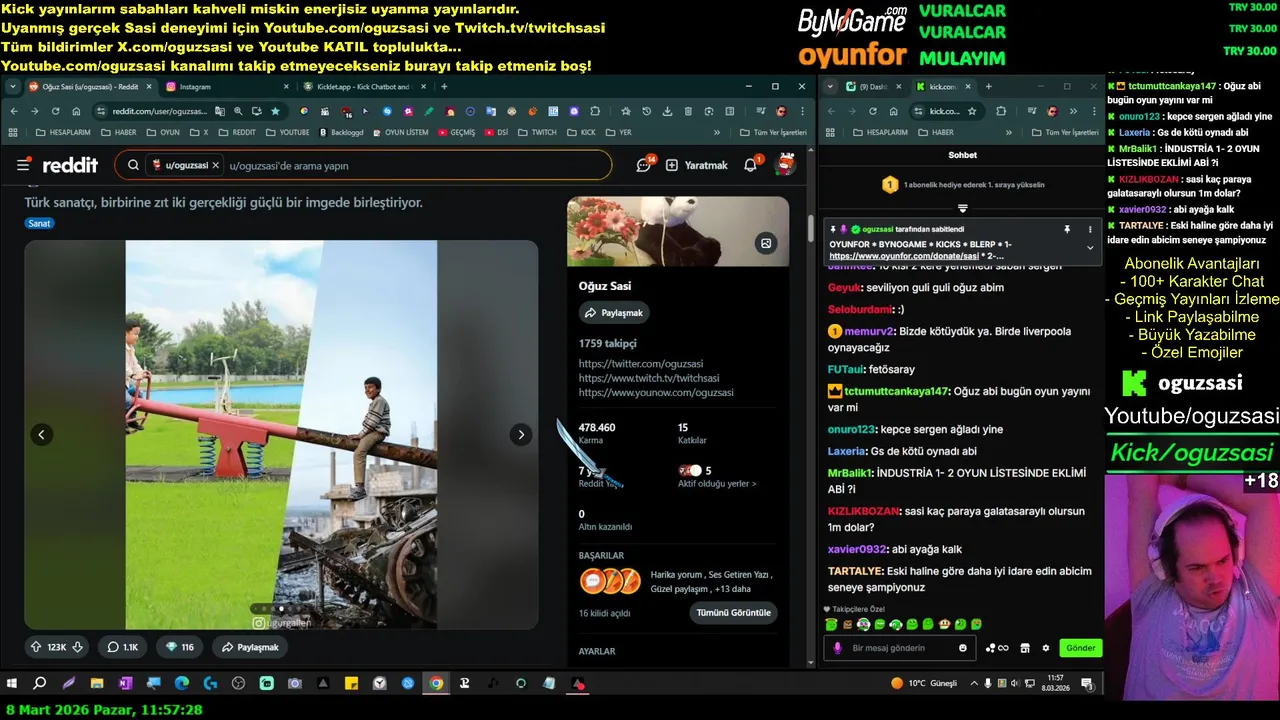
Task: Click the Kick chat message input
Action: (900, 648)
